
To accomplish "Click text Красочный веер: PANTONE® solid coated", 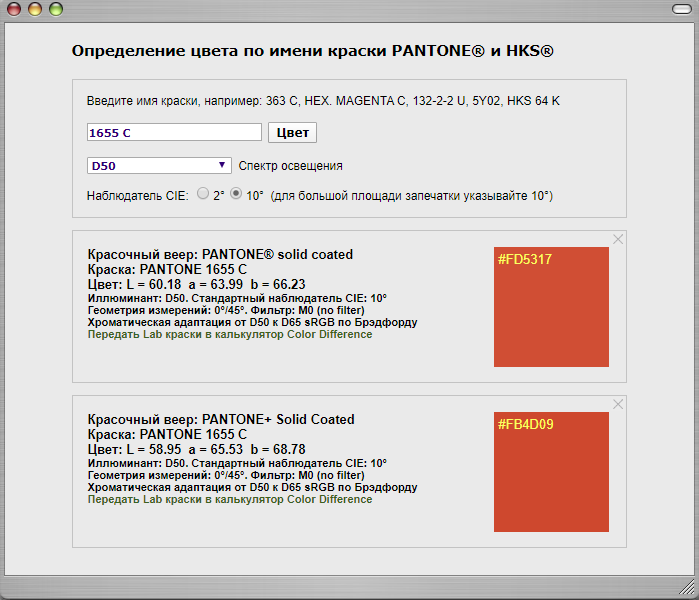I will coord(220,255).
